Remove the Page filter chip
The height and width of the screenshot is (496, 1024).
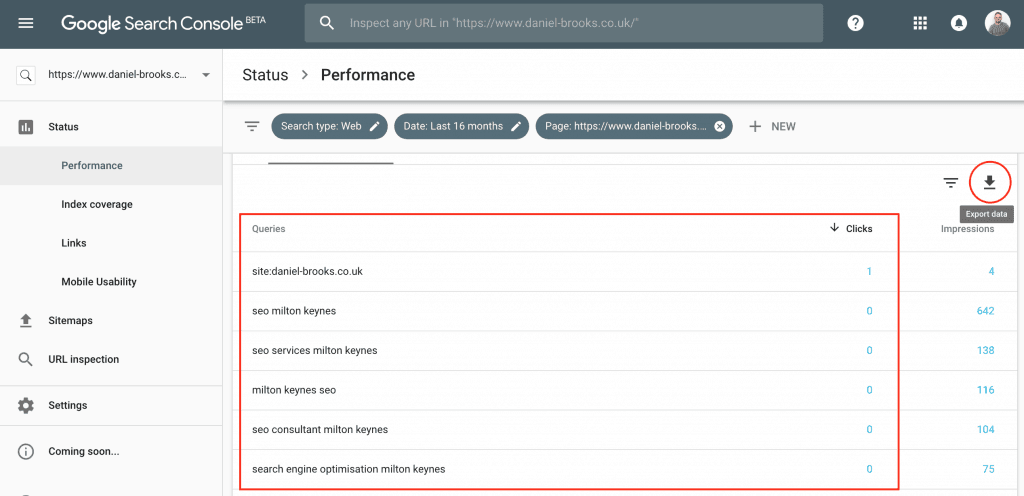coord(720,127)
